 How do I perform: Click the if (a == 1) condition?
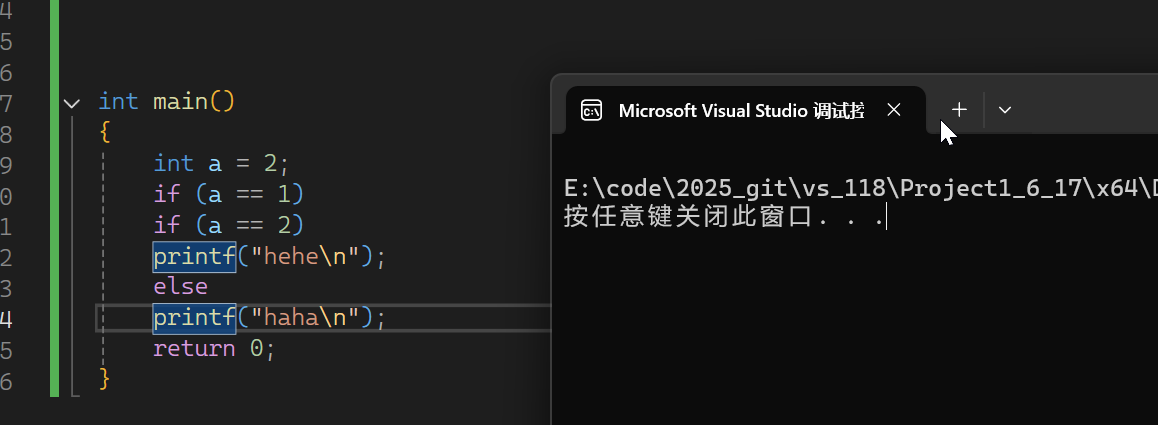[229, 194]
